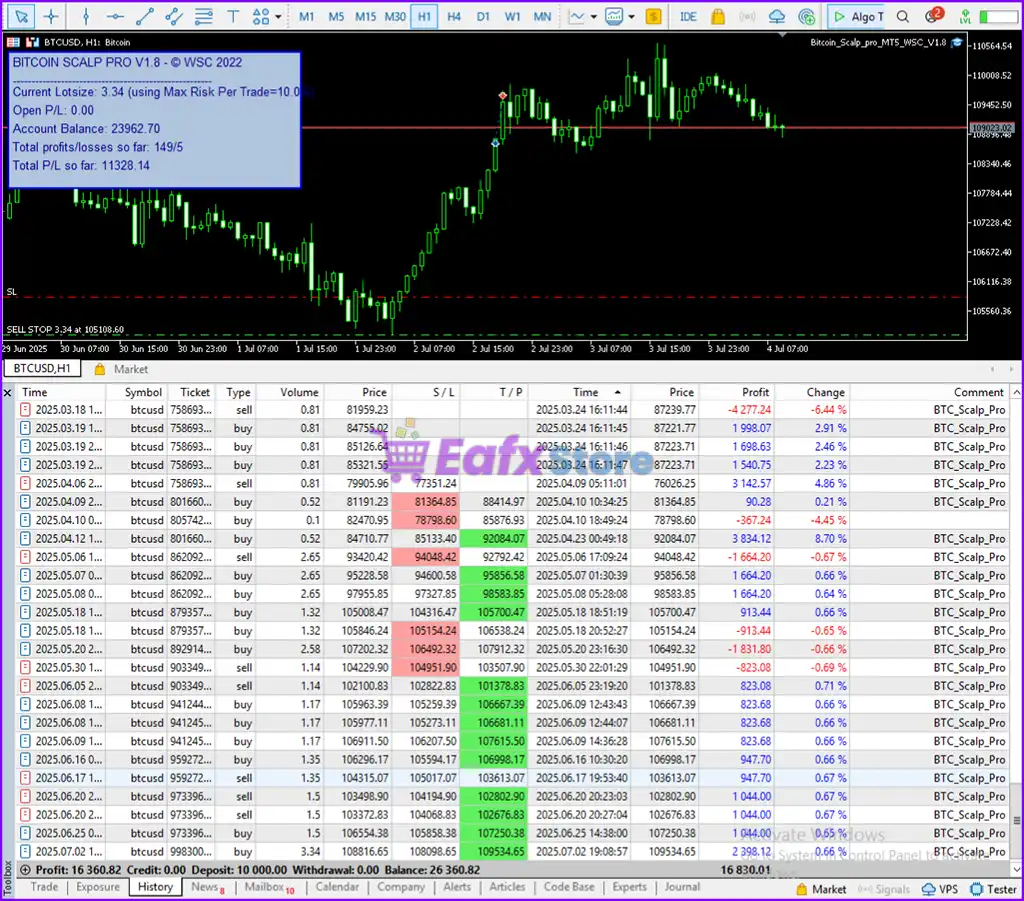The image size is (1024, 901).
Task: Open the Market chart tab
Action: click(121, 369)
